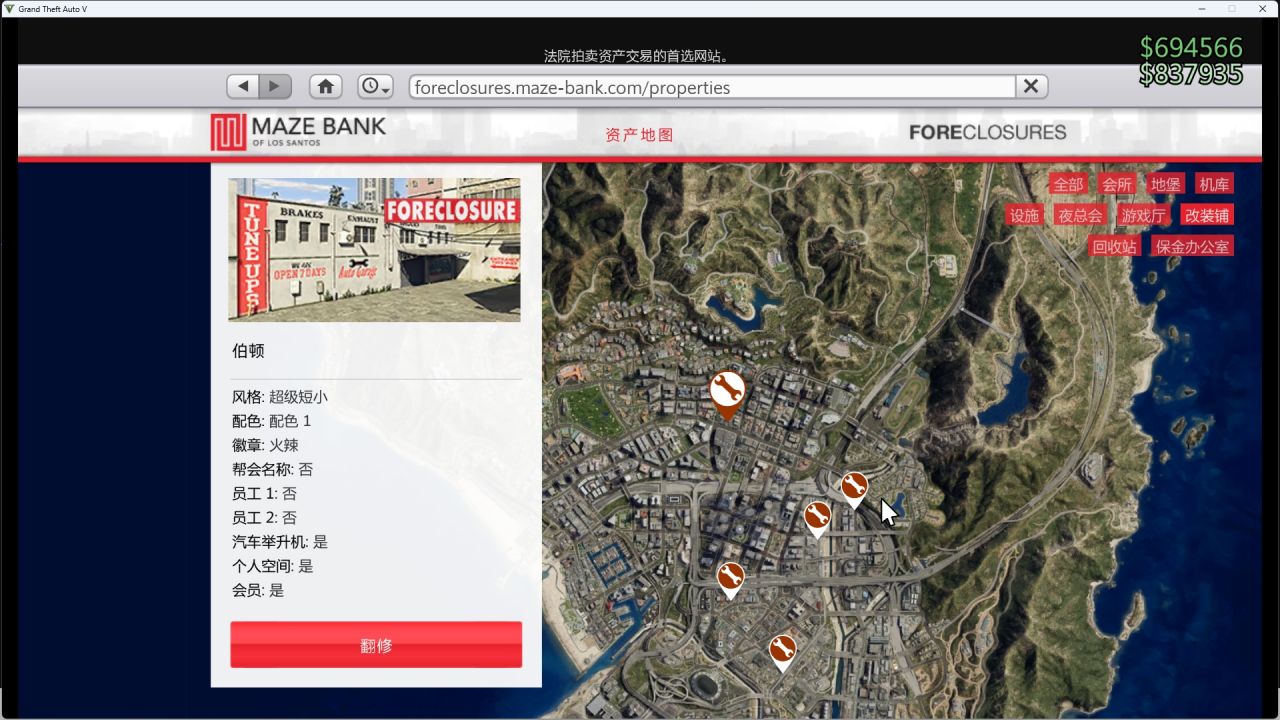Click the 会员: 是 row
The image size is (1280, 720).
pos(258,590)
